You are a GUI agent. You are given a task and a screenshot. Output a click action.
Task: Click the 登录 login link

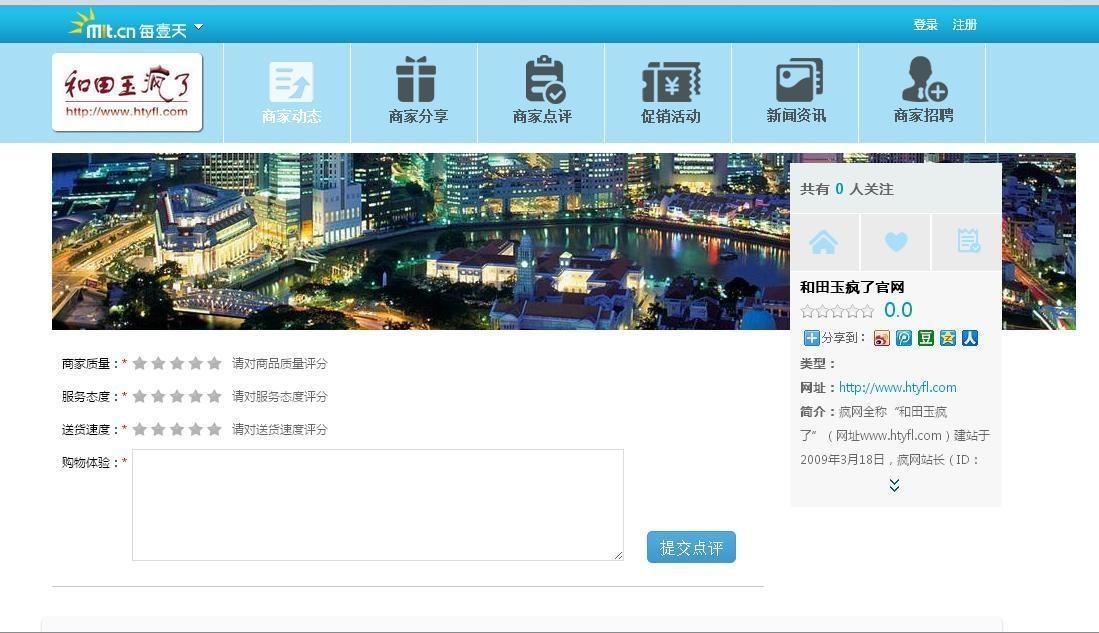pos(925,25)
